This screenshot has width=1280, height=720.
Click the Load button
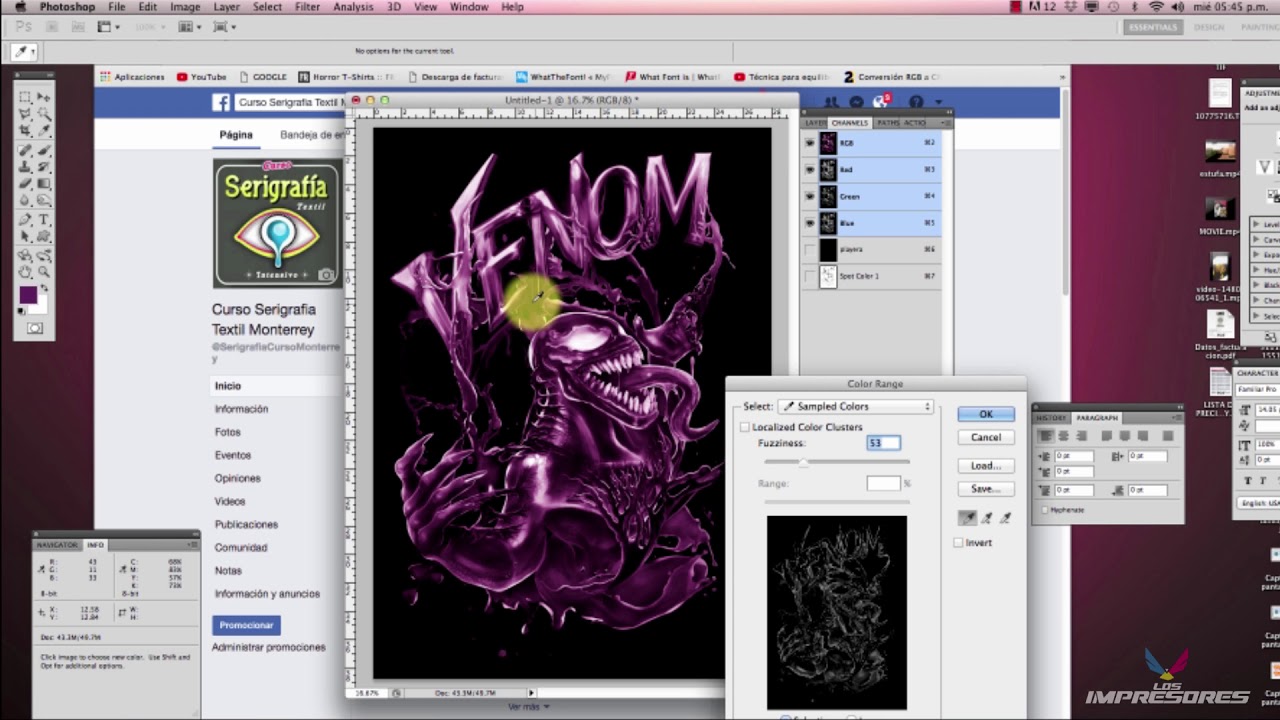986,466
